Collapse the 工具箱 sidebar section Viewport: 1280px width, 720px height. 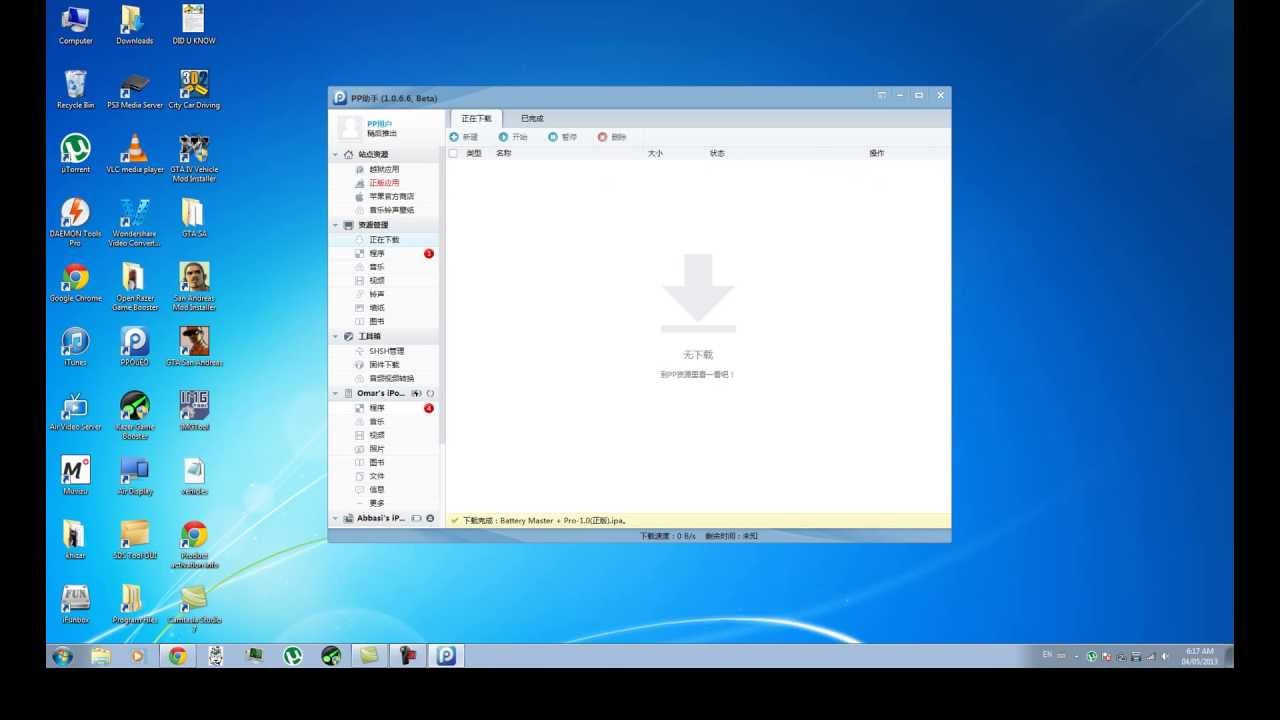coord(335,337)
